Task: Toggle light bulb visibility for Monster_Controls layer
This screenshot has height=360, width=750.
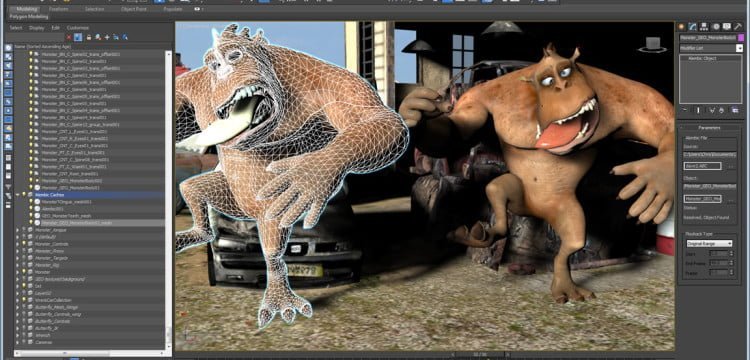Action: pos(24,244)
